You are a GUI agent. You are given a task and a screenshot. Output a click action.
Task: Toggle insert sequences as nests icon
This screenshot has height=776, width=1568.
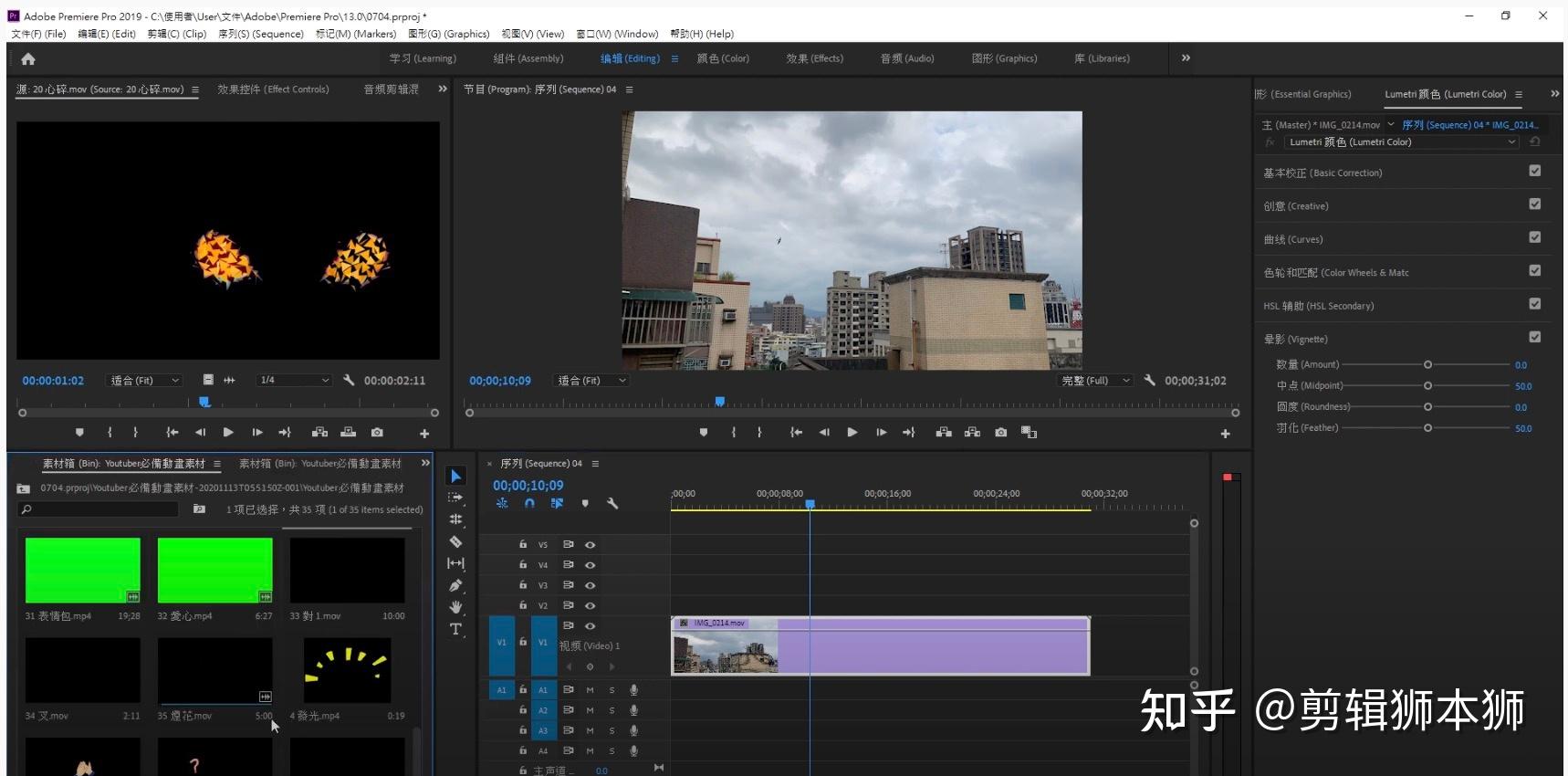[x=502, y=503]
